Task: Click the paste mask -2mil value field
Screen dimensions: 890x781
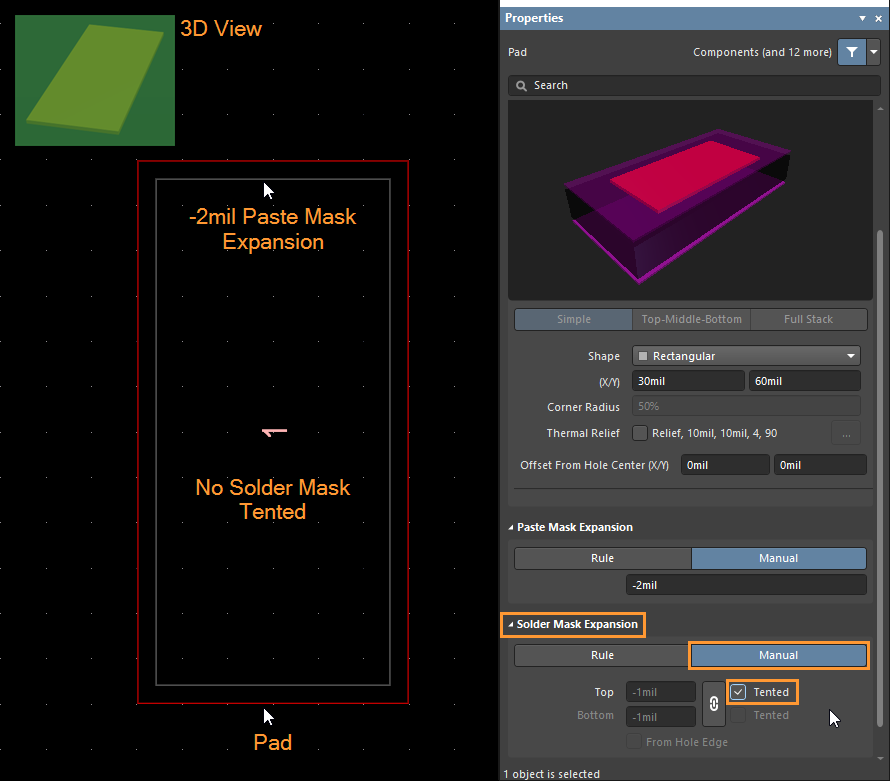Action: [x=746, y=585]
